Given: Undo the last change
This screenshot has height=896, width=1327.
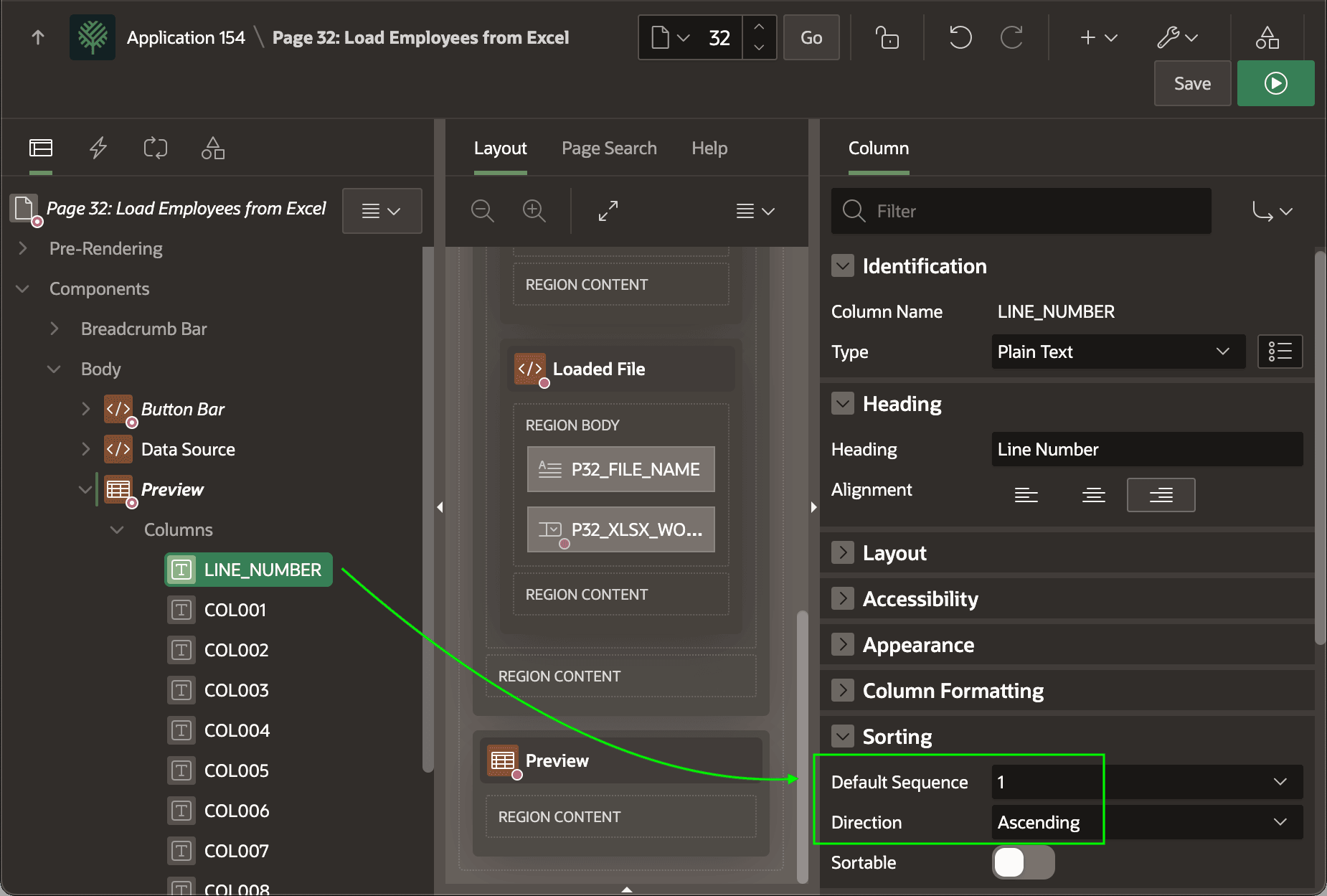Looking at the screenshot, I should coord(960,37).
